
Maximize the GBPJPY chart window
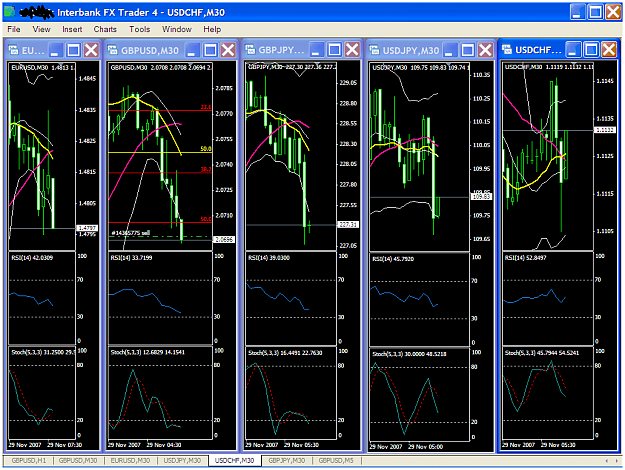click(334, 50)
